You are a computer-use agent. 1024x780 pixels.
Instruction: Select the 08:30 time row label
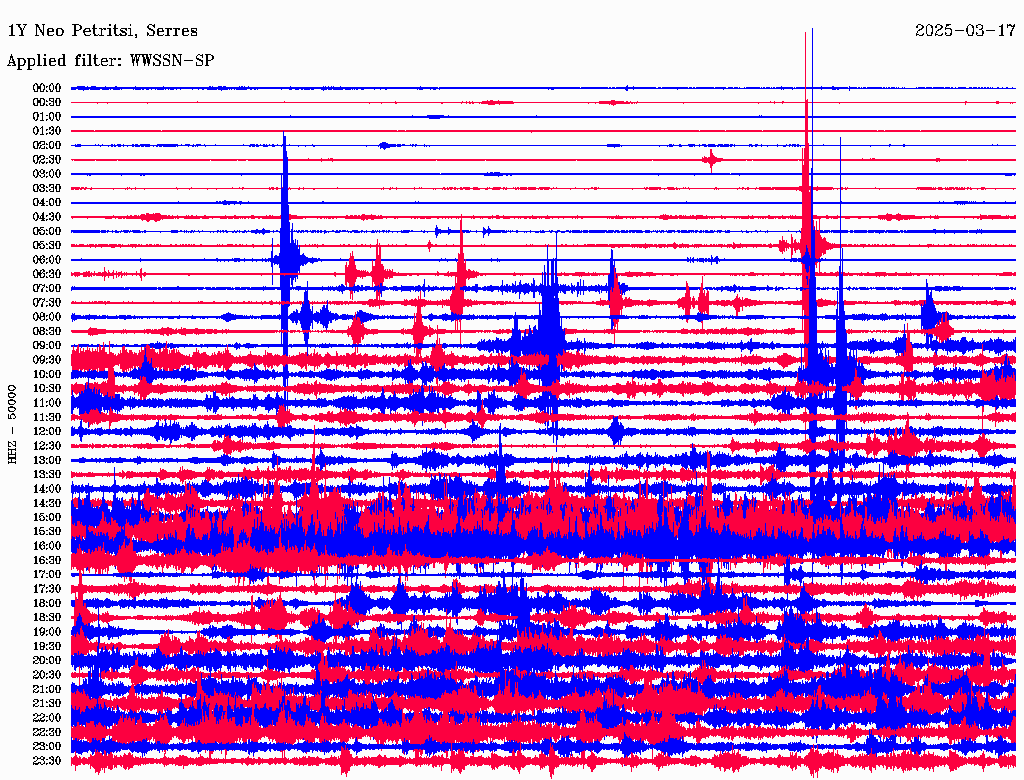(46, 332)
